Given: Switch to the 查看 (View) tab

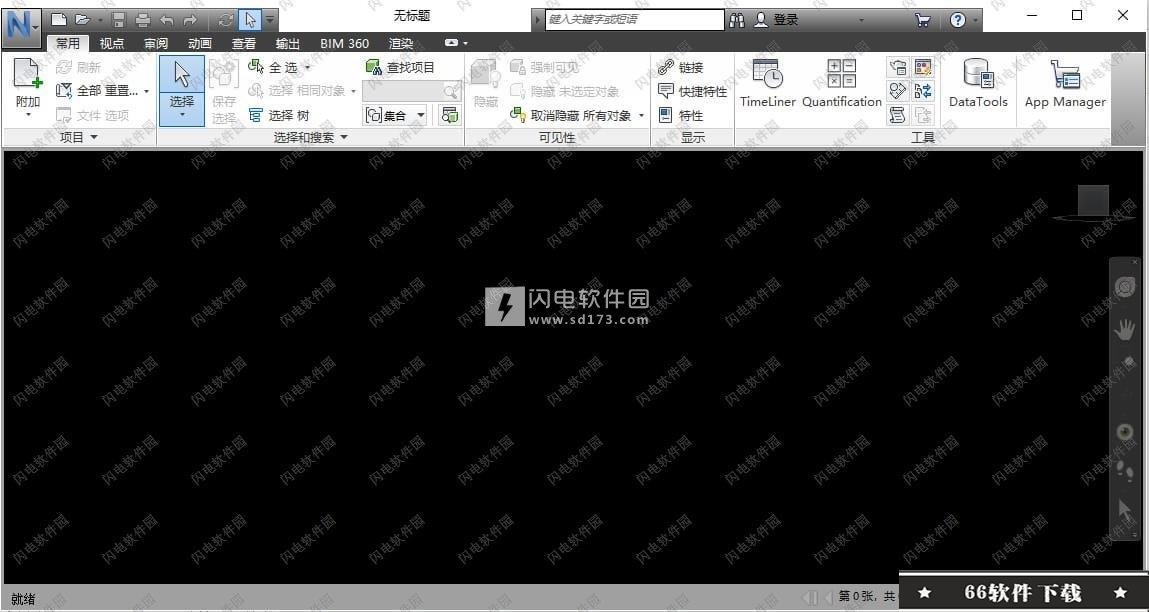Looking at the screenshot, I should pos(243,43).
